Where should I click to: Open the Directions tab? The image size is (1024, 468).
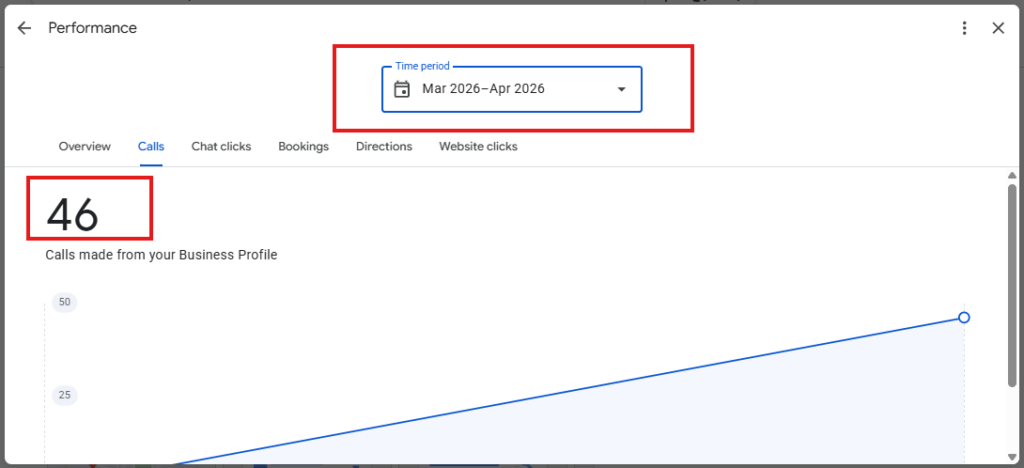tap(384, 146)
